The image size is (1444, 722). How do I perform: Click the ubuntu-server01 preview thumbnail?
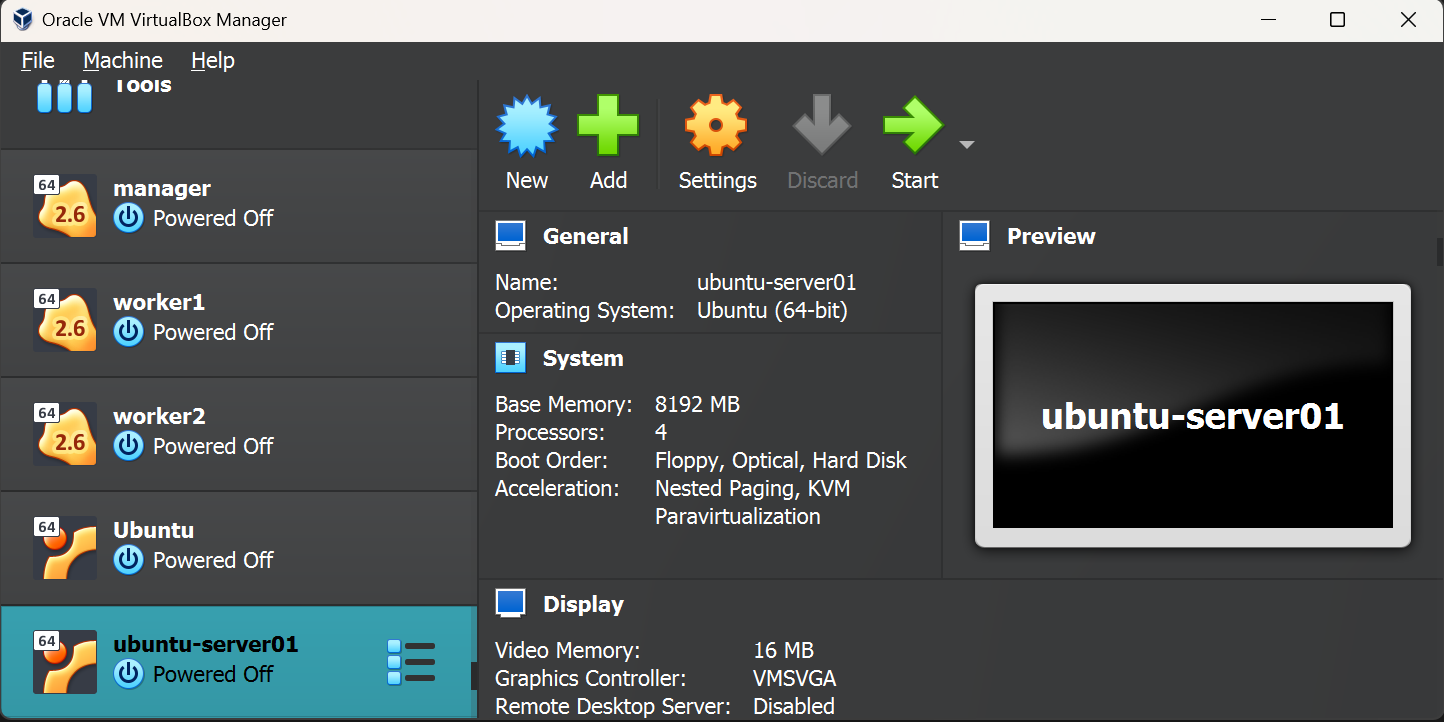coord(1192,415)
